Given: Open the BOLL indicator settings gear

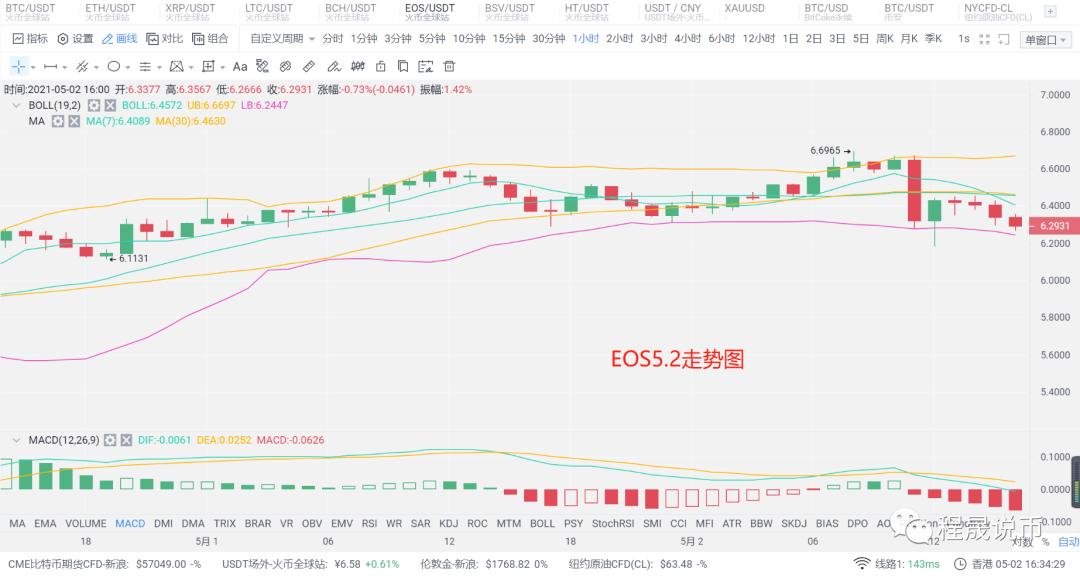Looking at the screenshot, I should pos(94,105).
